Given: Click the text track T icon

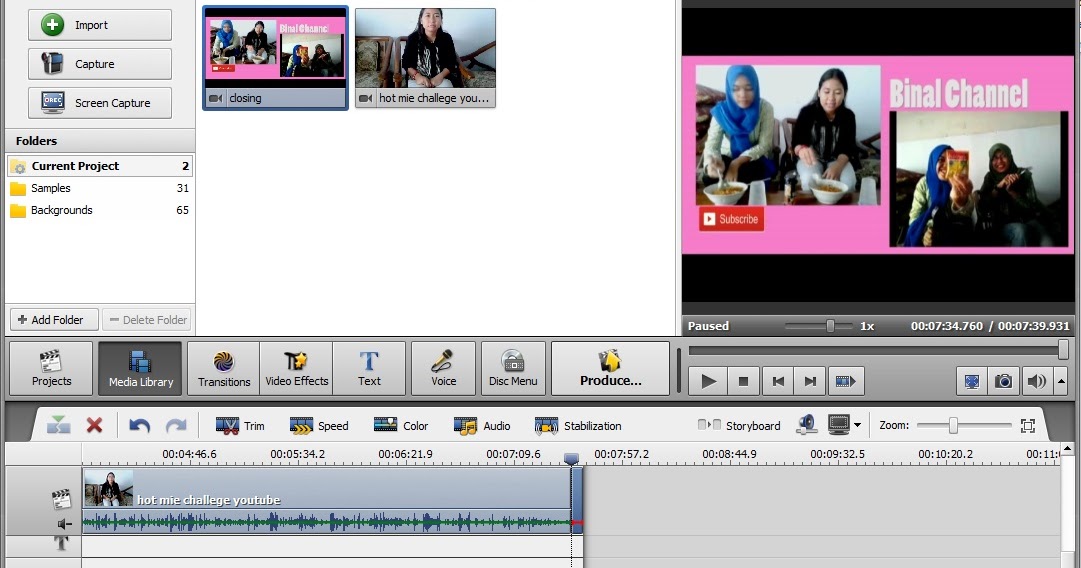Looking at the screenshot, I should point(61,543).
